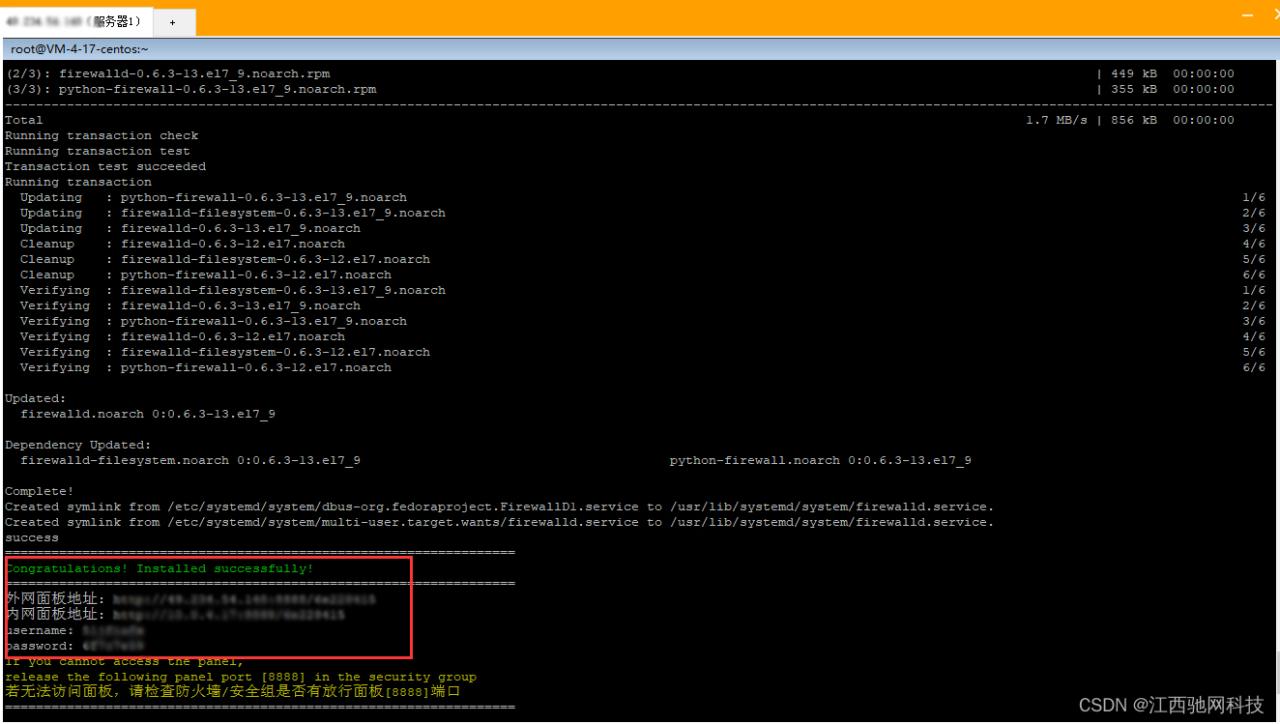Click the green 'Congratulations! Installed successfully!' line
1280x724 pixels.
160,569
